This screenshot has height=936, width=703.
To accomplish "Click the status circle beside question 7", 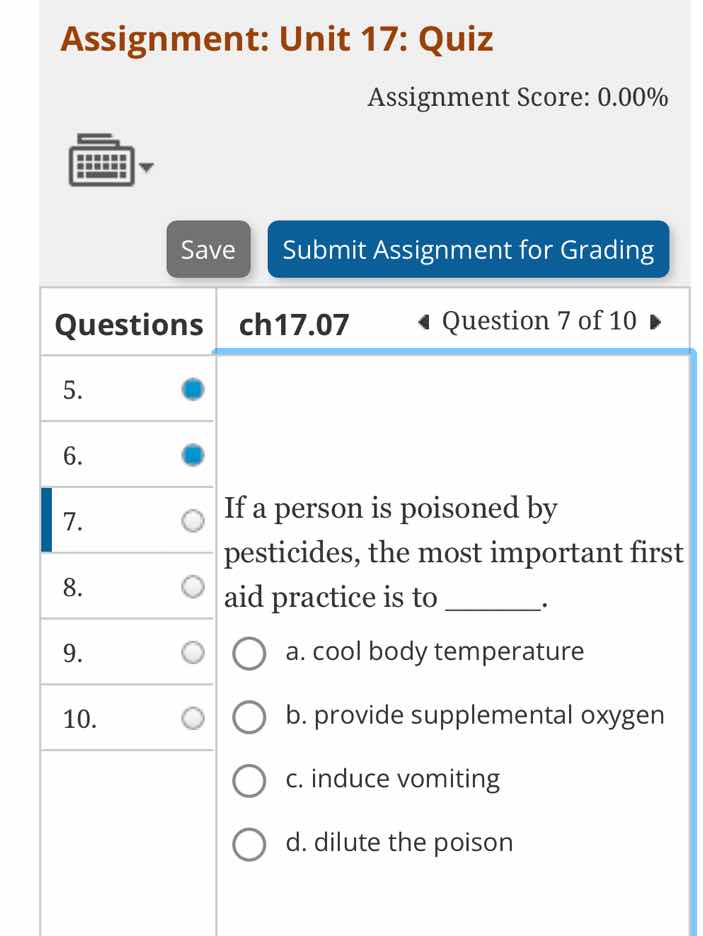I will click(x=192, y=520).
